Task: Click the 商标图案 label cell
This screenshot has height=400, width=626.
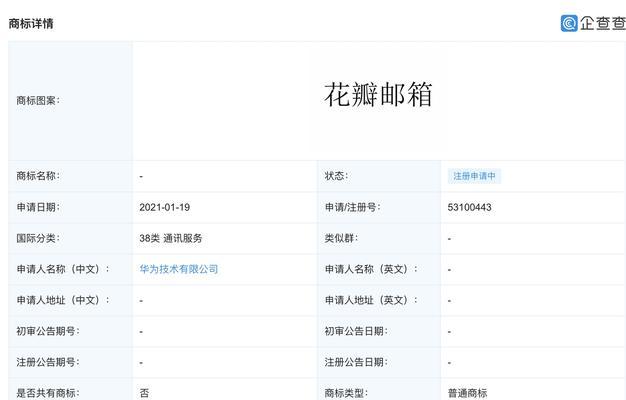Action: coord(70,101)
